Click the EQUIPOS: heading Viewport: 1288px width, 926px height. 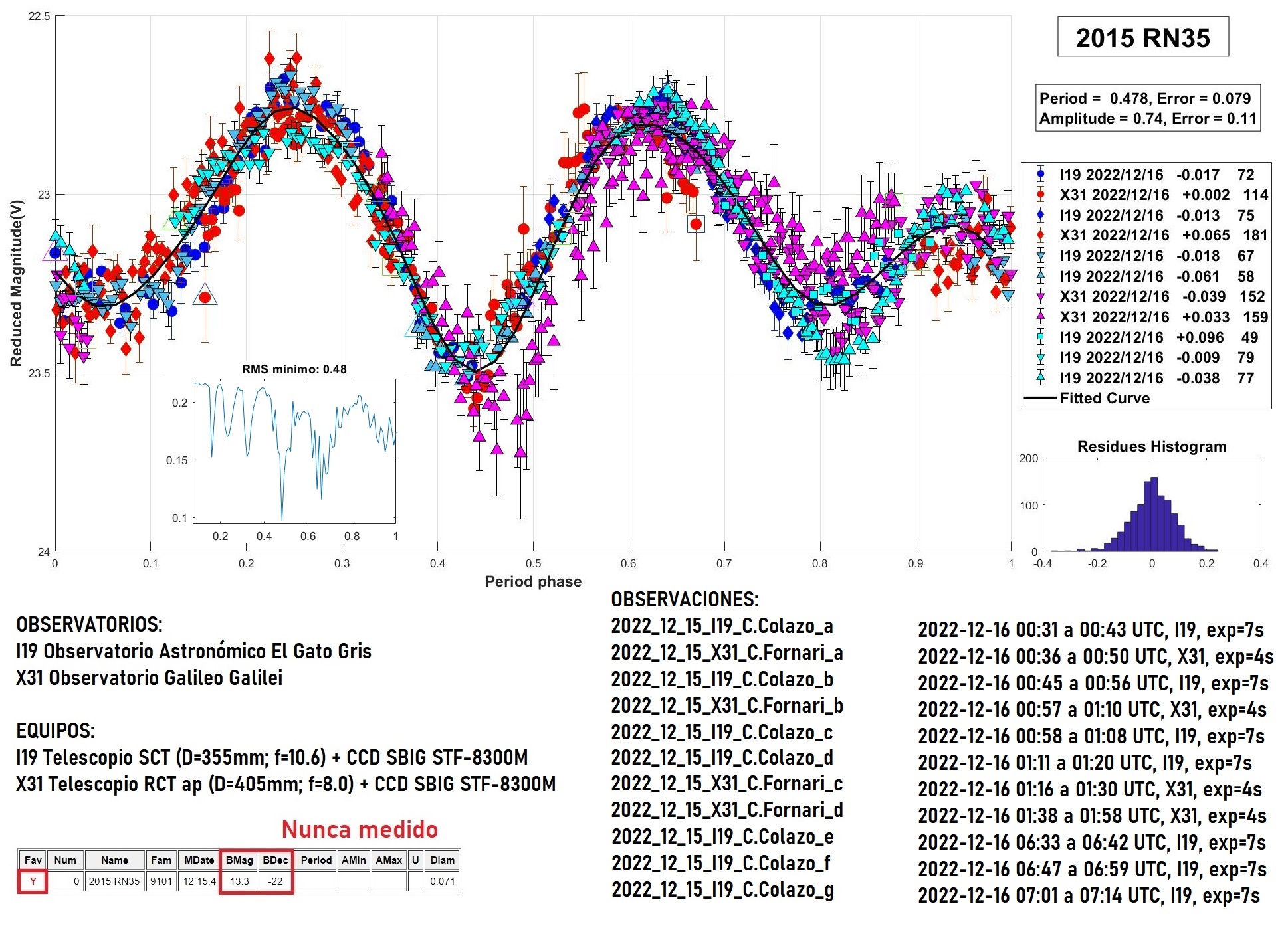(55, 731)
